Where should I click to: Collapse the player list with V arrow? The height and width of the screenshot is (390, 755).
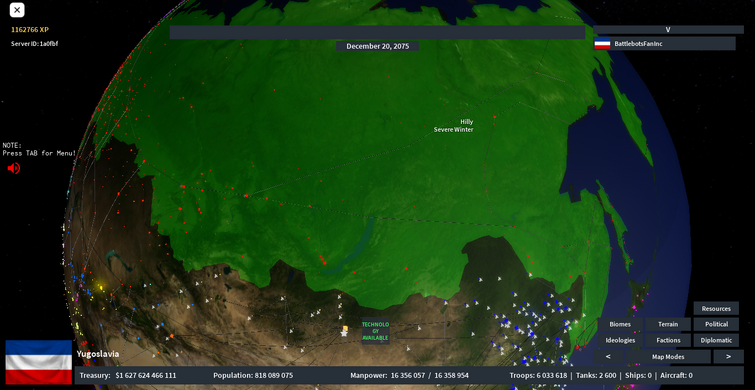pos(668,29)
